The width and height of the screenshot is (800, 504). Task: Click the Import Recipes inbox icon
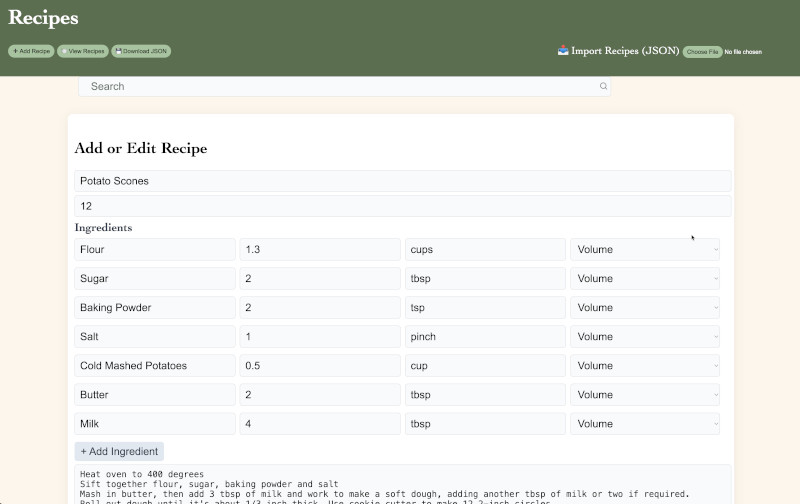click(563, 51)
